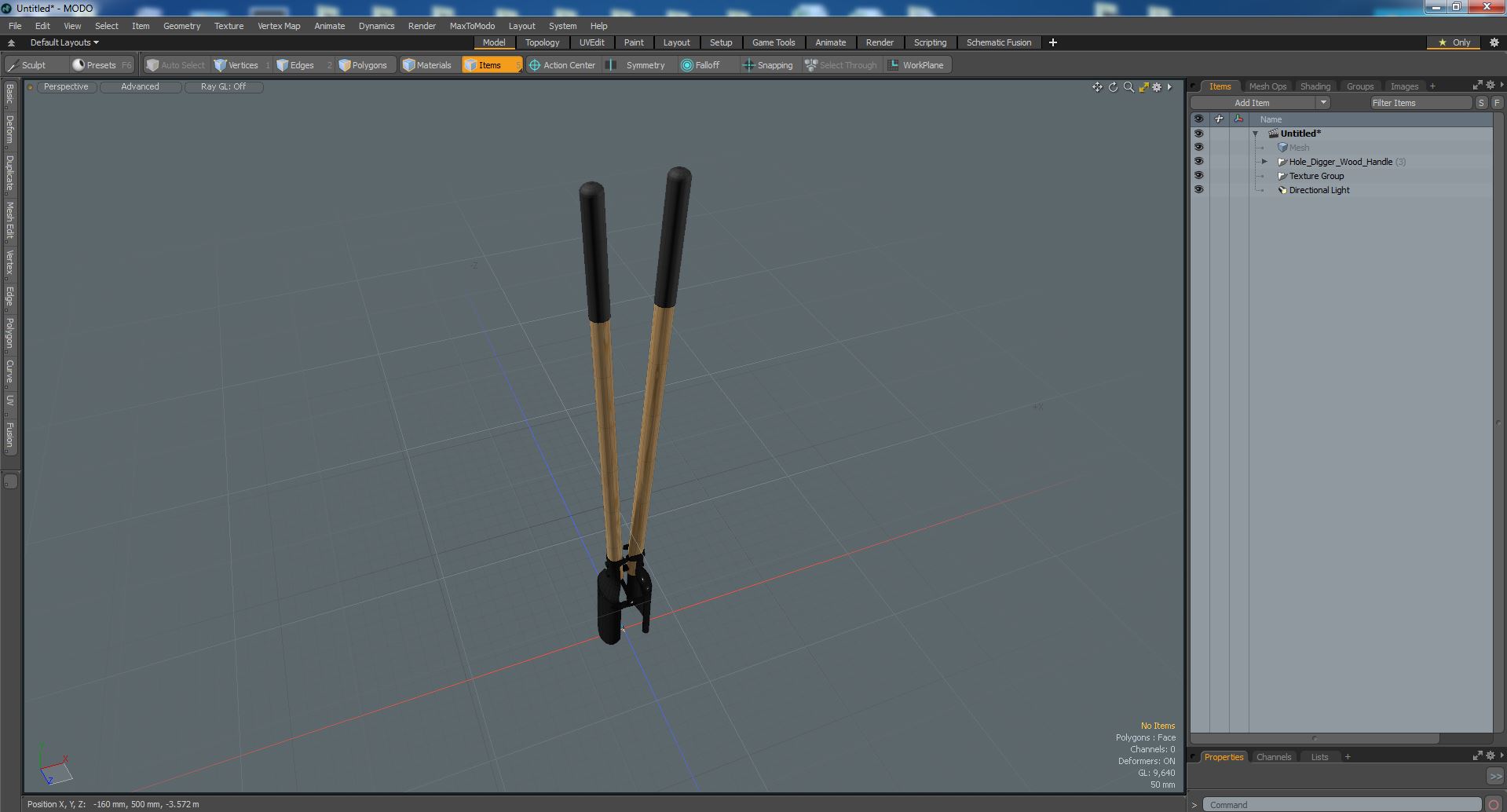Toggle visibility of Hole_Digger_Wood_Handle

tap(1198, 162)
